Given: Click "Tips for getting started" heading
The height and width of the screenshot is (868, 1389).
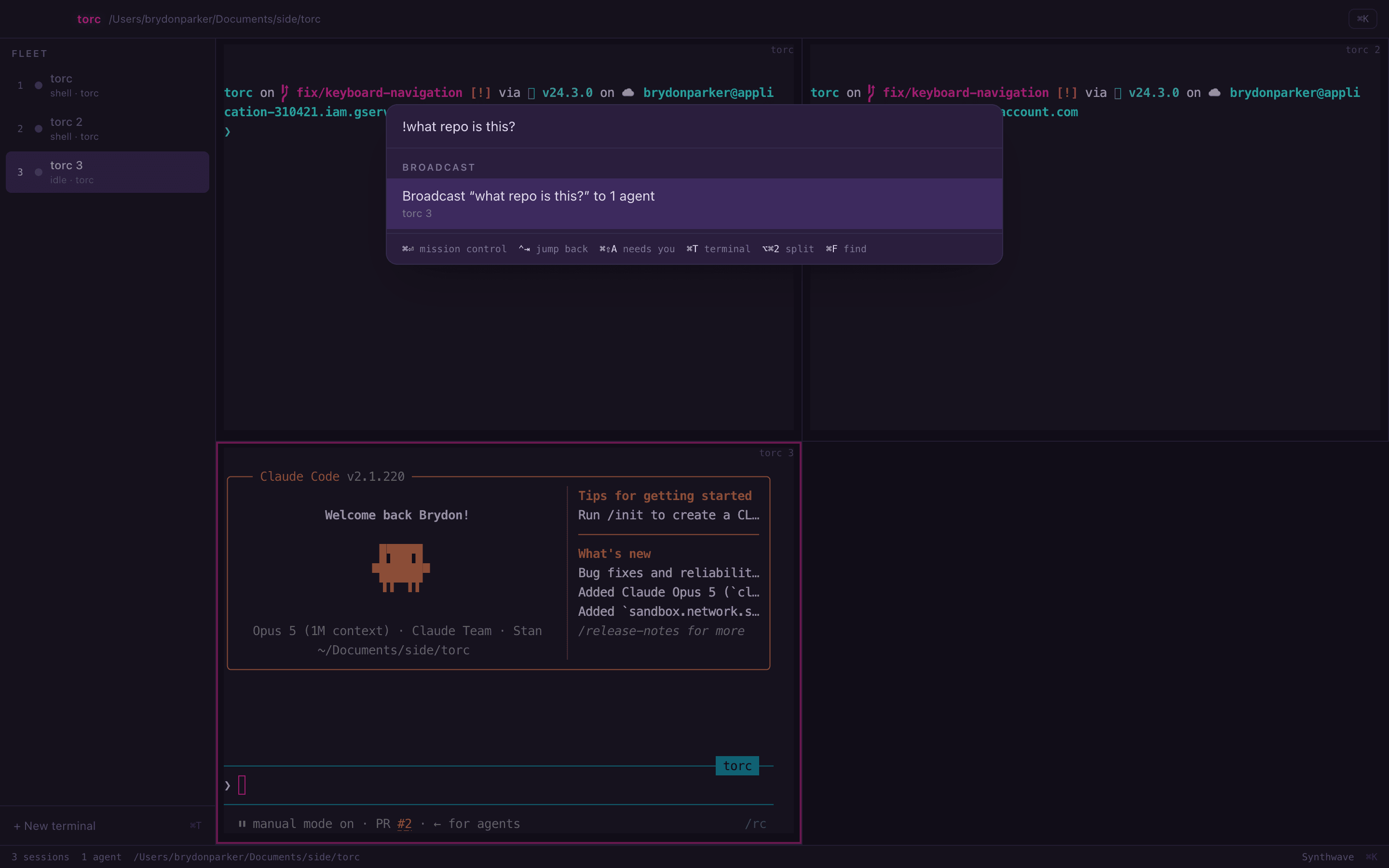Looking at the screenshot, I should [665, 495].
